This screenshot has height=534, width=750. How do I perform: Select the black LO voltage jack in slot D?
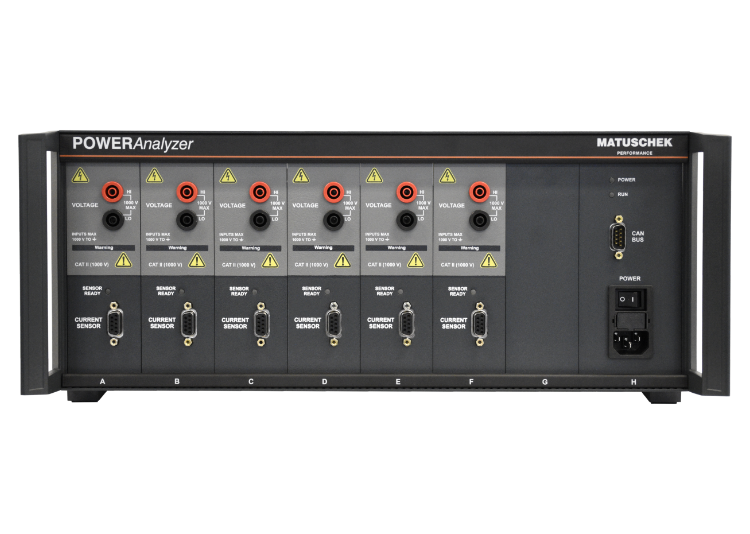[x=333, y=220]
